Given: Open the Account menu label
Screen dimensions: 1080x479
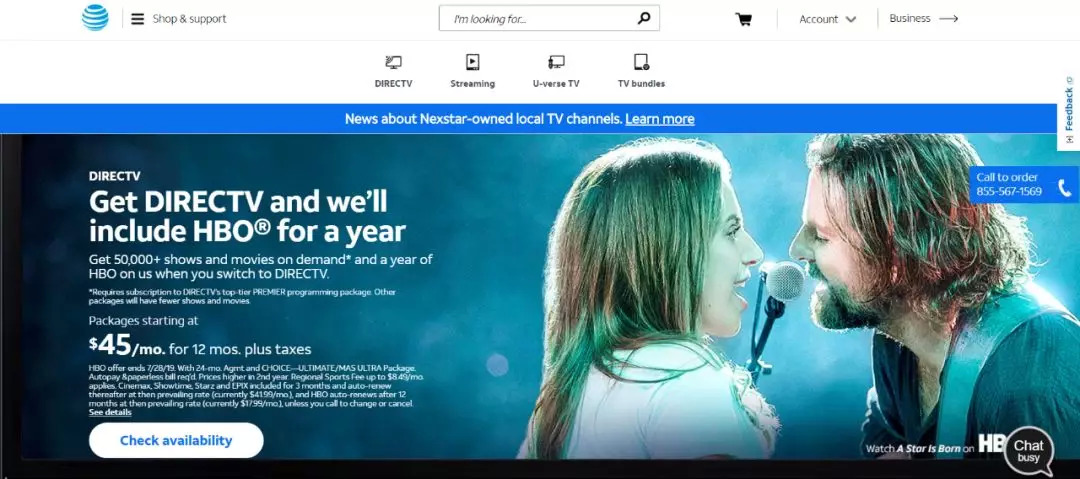Looking at the screenshot, I should point(818,19).
